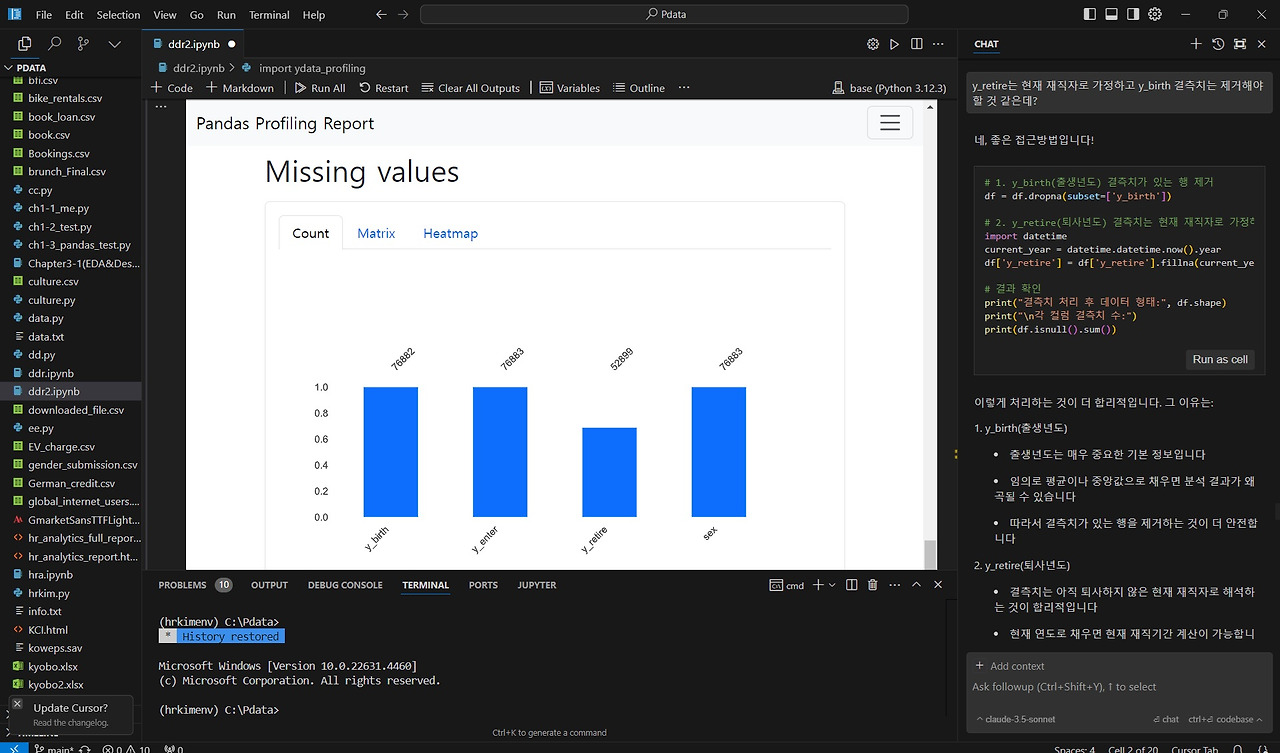This screenshot has width=1280, height=753.
Task: Open bike_rentals.csv in explorer
Action: [x=65, y=98]
